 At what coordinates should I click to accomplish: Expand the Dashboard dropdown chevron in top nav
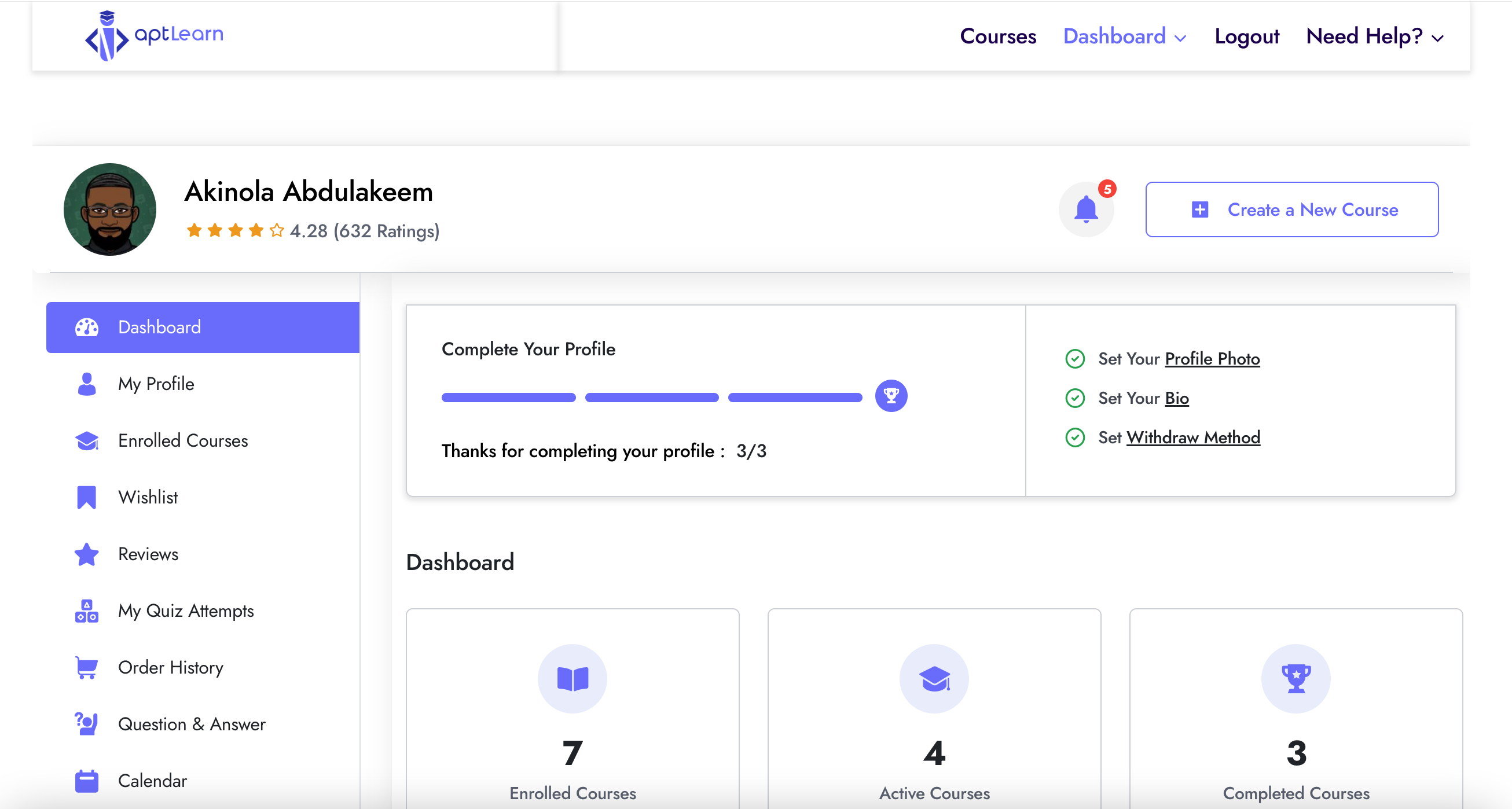coord(1180,39)
